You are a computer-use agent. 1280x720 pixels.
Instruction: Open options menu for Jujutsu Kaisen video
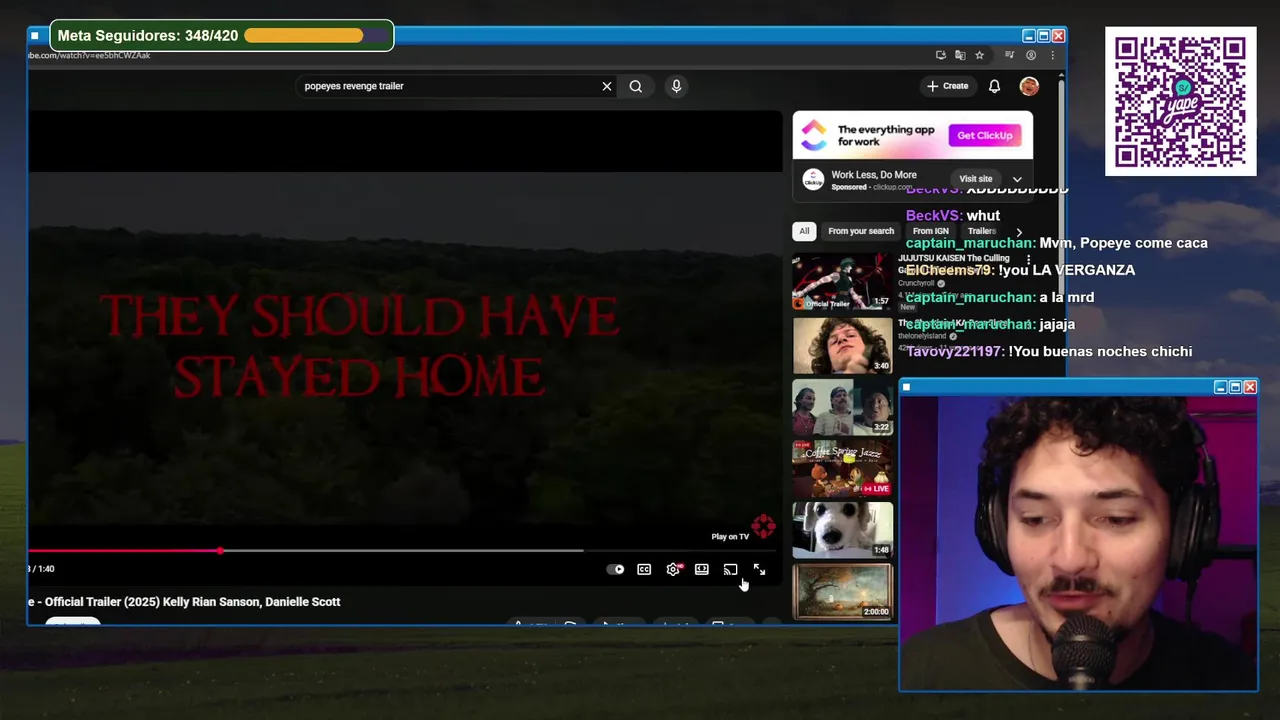pos(1028,260)
